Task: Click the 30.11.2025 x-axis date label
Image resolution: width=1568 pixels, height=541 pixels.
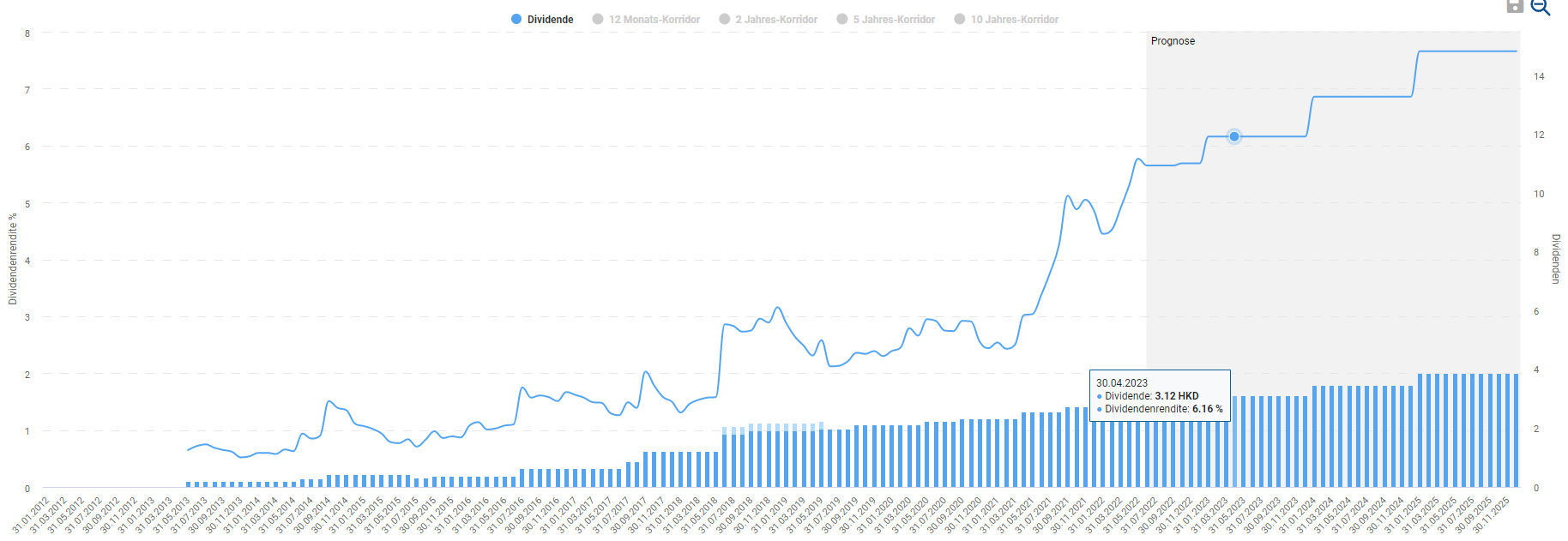Action: 1492,514
